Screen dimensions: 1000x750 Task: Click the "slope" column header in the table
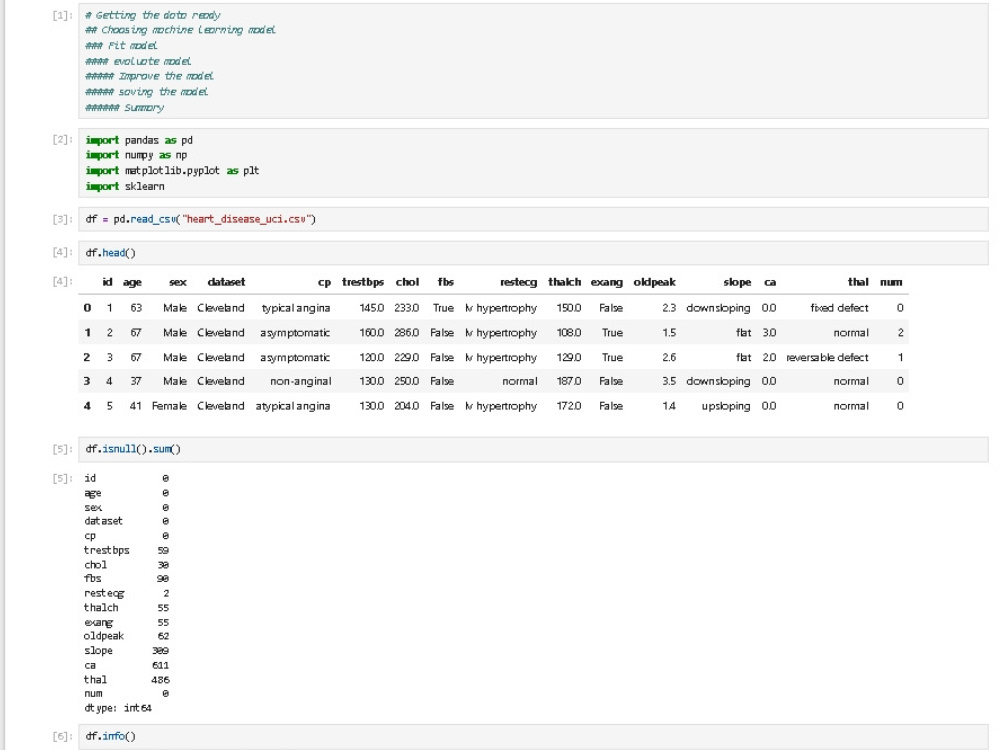point(737,282)
